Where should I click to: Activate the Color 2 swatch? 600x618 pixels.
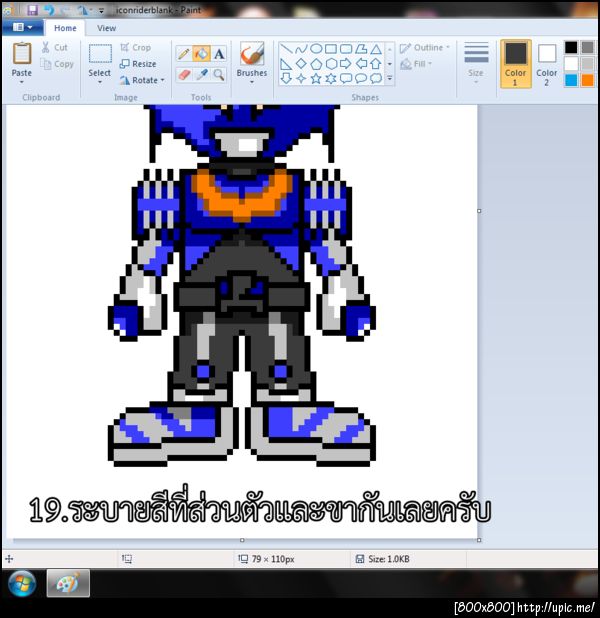(546, 63)
